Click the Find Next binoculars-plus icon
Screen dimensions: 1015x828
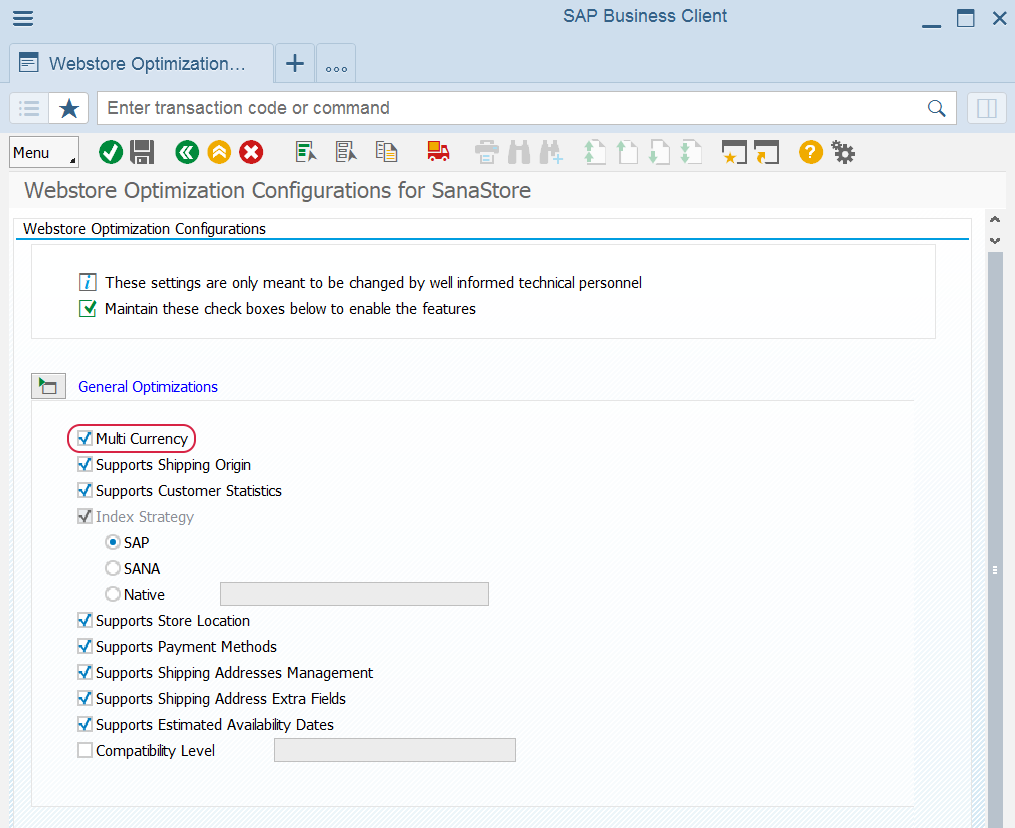point(551,153)
